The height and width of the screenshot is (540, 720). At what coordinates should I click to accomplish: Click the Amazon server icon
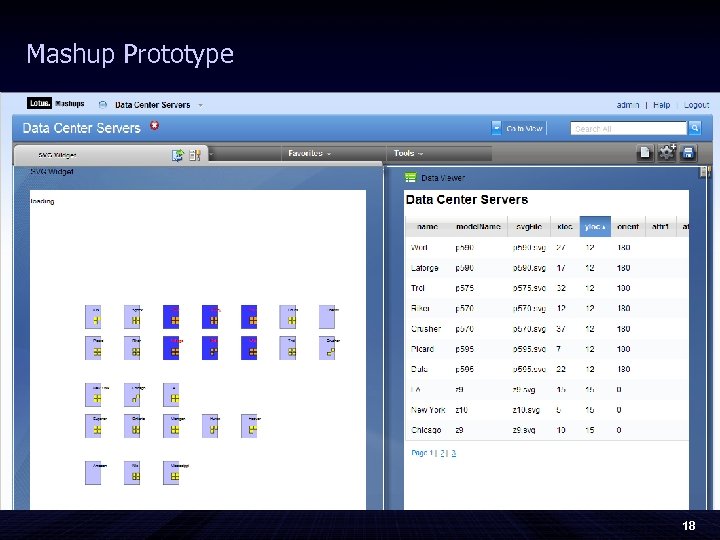point(93,472)
